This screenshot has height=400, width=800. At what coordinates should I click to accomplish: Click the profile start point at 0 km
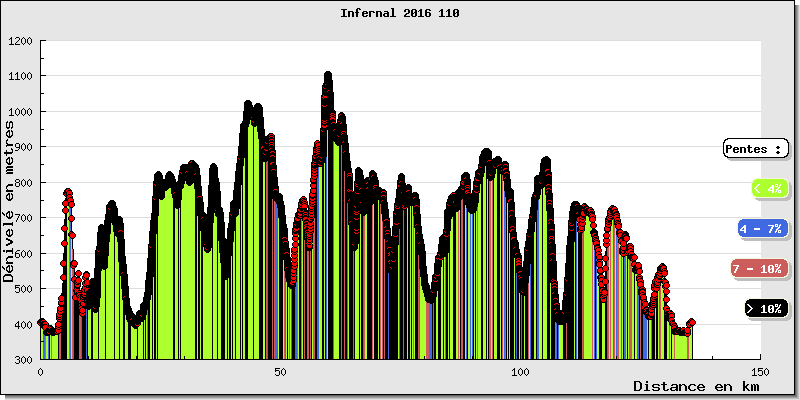click(41, 322)
